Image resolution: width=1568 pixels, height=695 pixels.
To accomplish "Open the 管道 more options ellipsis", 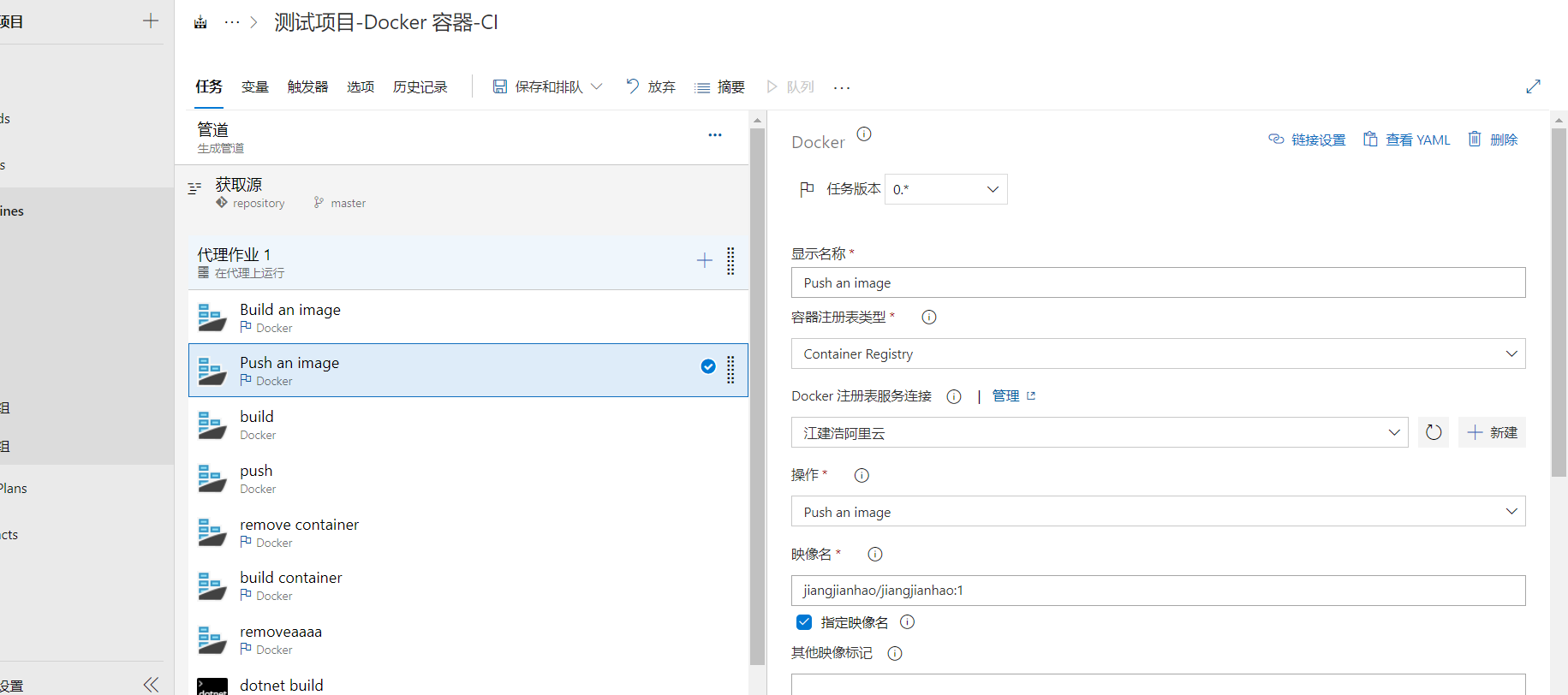I will (715, 135).
